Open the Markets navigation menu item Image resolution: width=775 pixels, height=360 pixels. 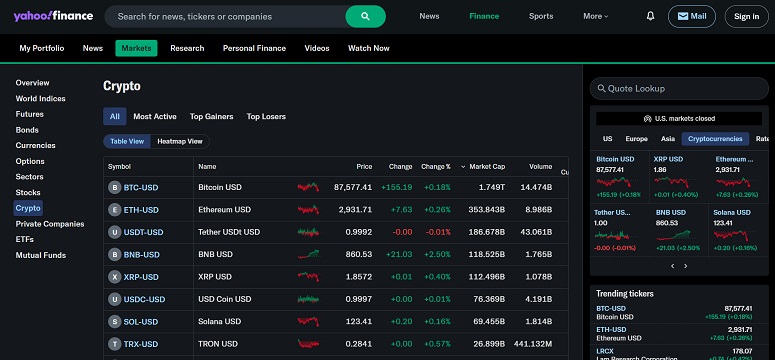pos(136,48)
